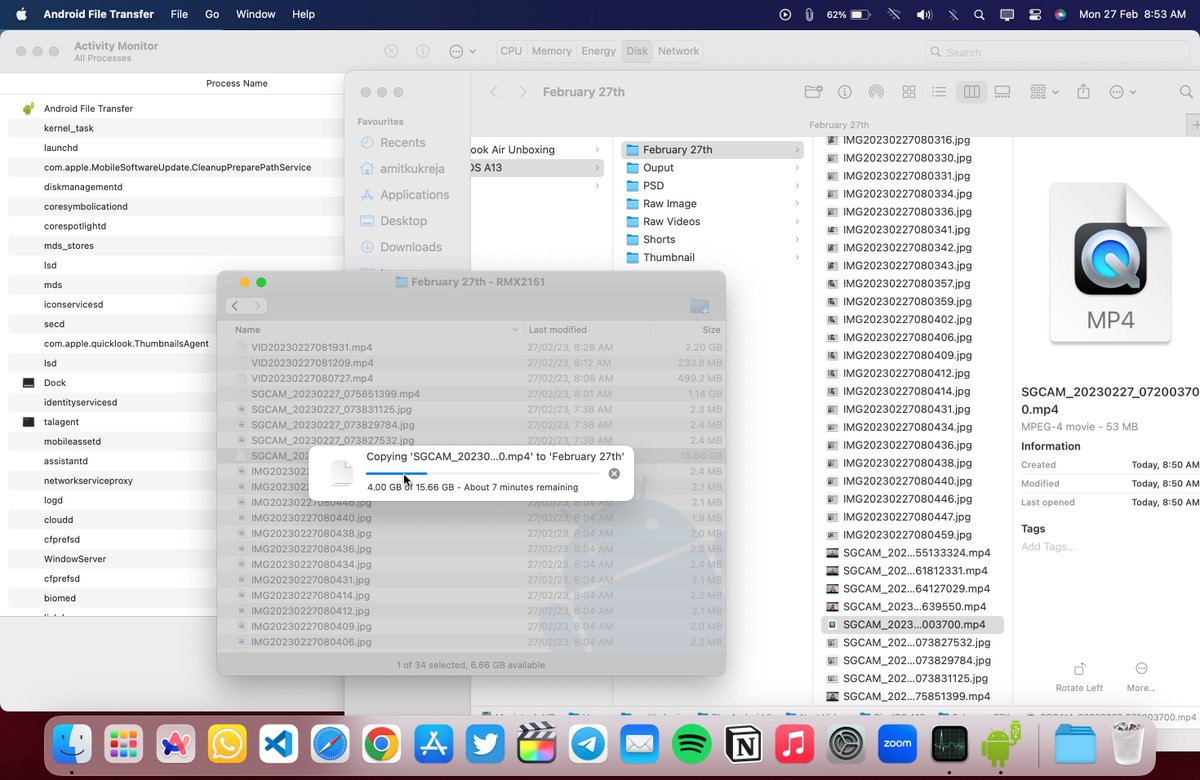This screenshot has height=780, width=1200.
Task: Click Activity Monitor search field
Action: (x=1058, y=52)
